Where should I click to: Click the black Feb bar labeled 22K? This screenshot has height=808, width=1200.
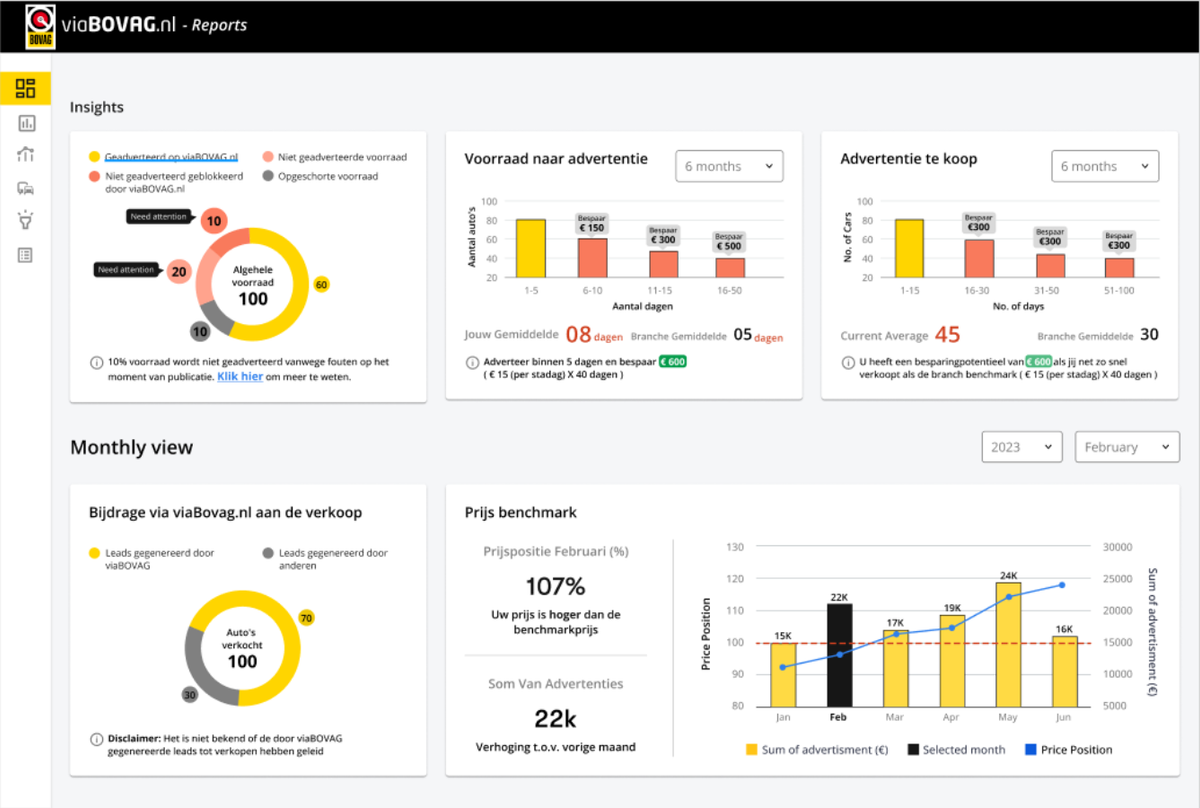[839, 654]
